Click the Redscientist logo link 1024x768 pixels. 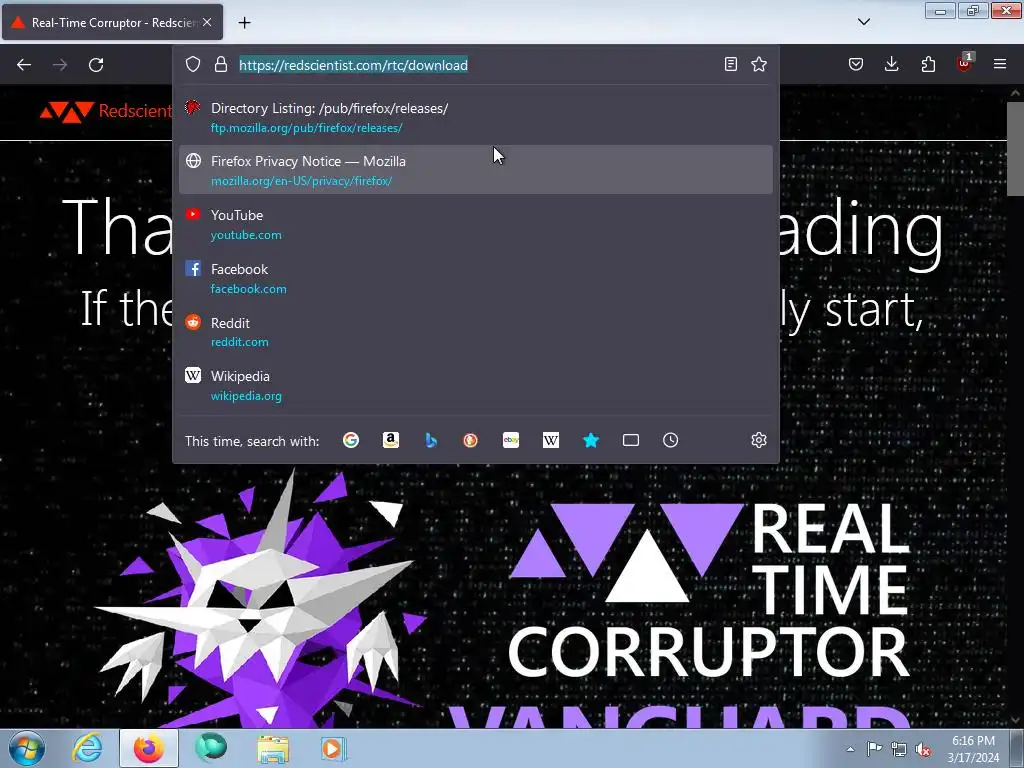pos(106,111)
